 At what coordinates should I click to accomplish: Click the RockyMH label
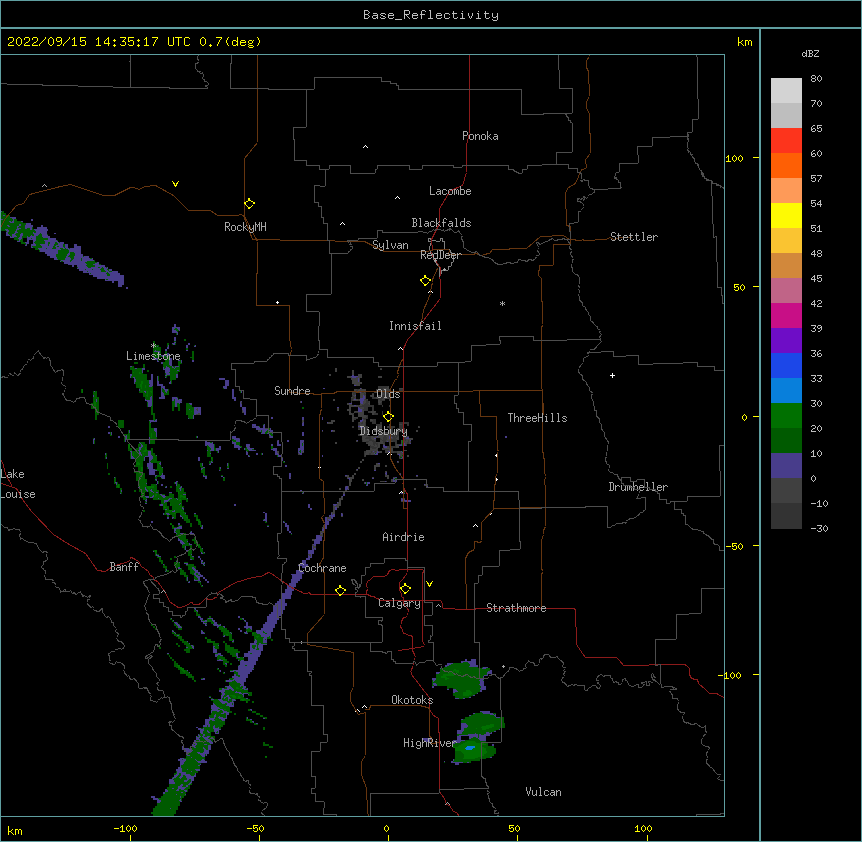click(245, 227)
